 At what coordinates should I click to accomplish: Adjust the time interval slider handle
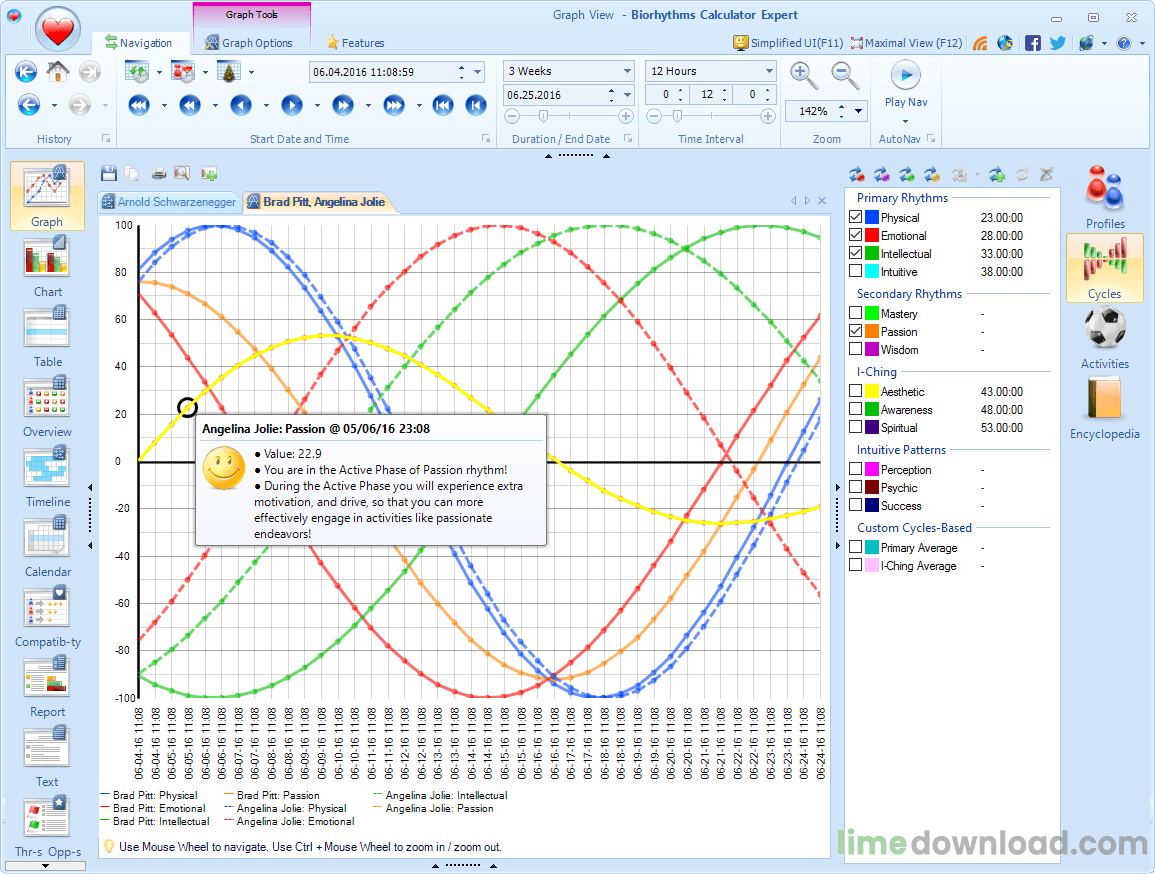pos(677,116)
